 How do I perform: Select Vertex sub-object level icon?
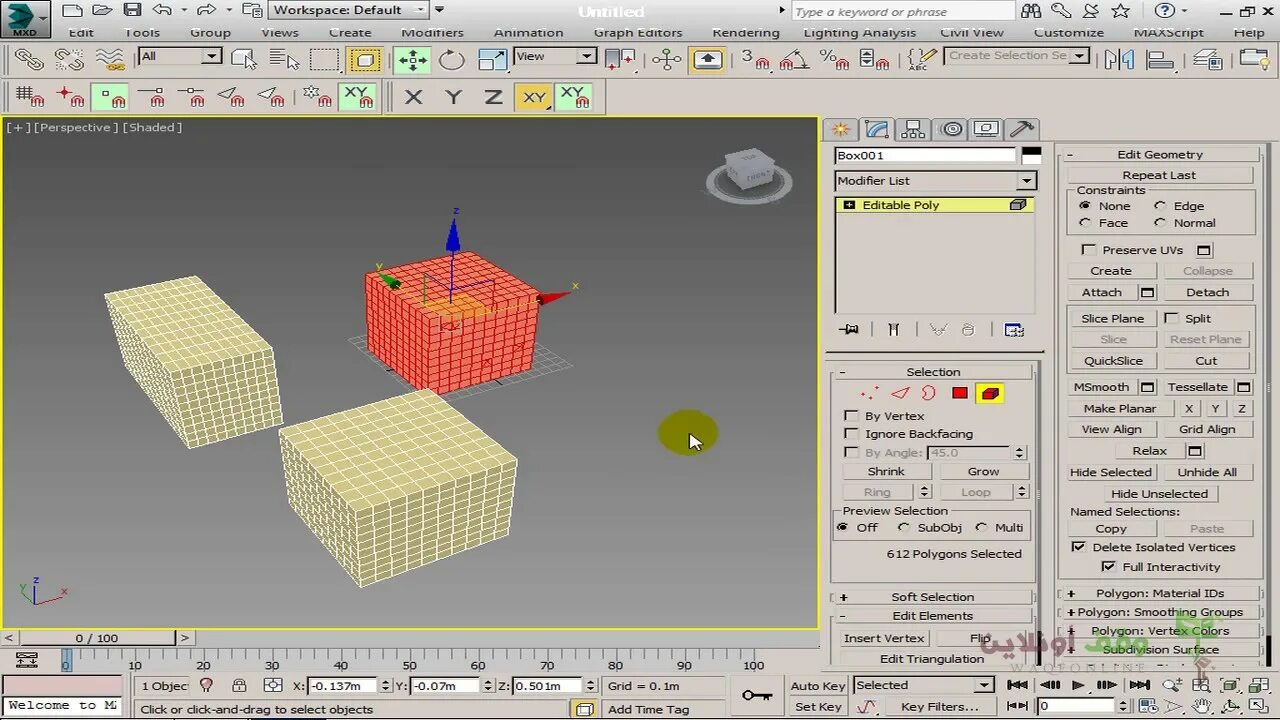(x=869, y=394)
